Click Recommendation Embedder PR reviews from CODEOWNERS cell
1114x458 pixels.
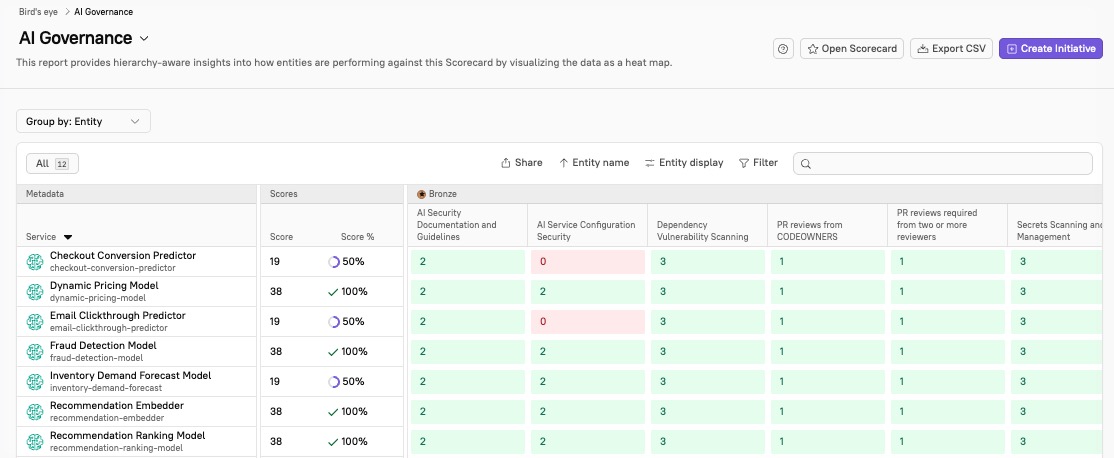828,411
